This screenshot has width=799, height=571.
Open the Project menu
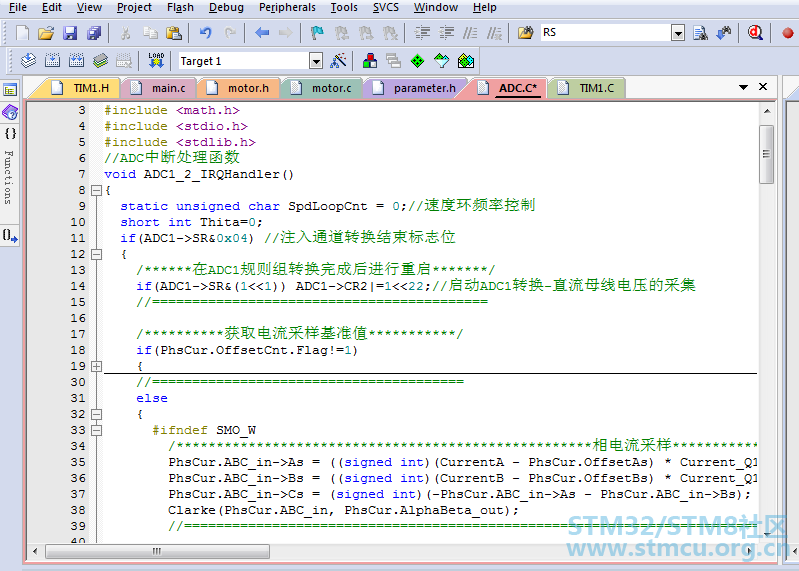(x=134, y=7)
